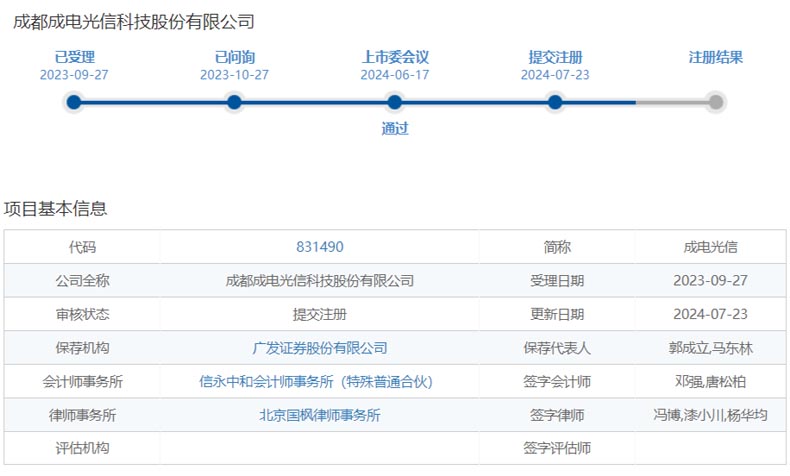Open 广发证券股份有限公司 sponsor link
The image size is (790, 476).
(x=319, y=348)
